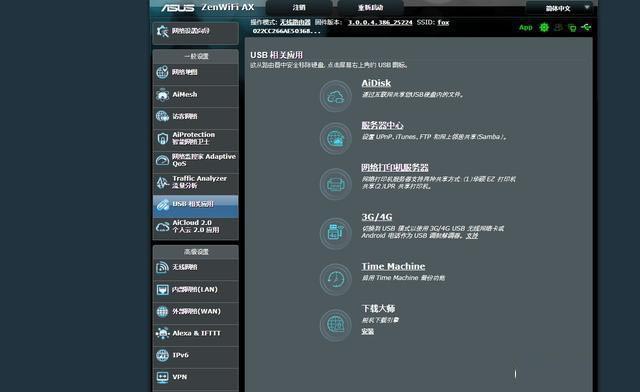Click the Wireless (无线网络) sidebar icon
Image resolution: width=640 pixels, height=392 pixels.
162,267
